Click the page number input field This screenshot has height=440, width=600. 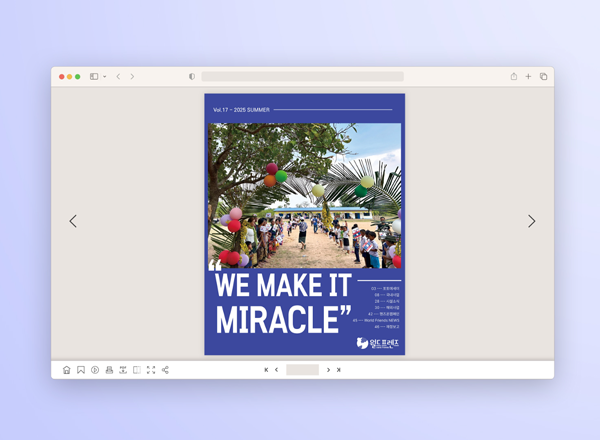302,370
